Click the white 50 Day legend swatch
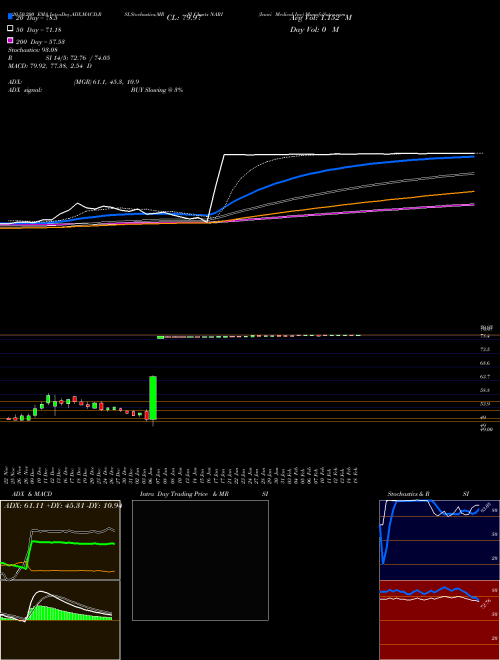The width and height of the screenshot is (500, 660). coord(11,28)
